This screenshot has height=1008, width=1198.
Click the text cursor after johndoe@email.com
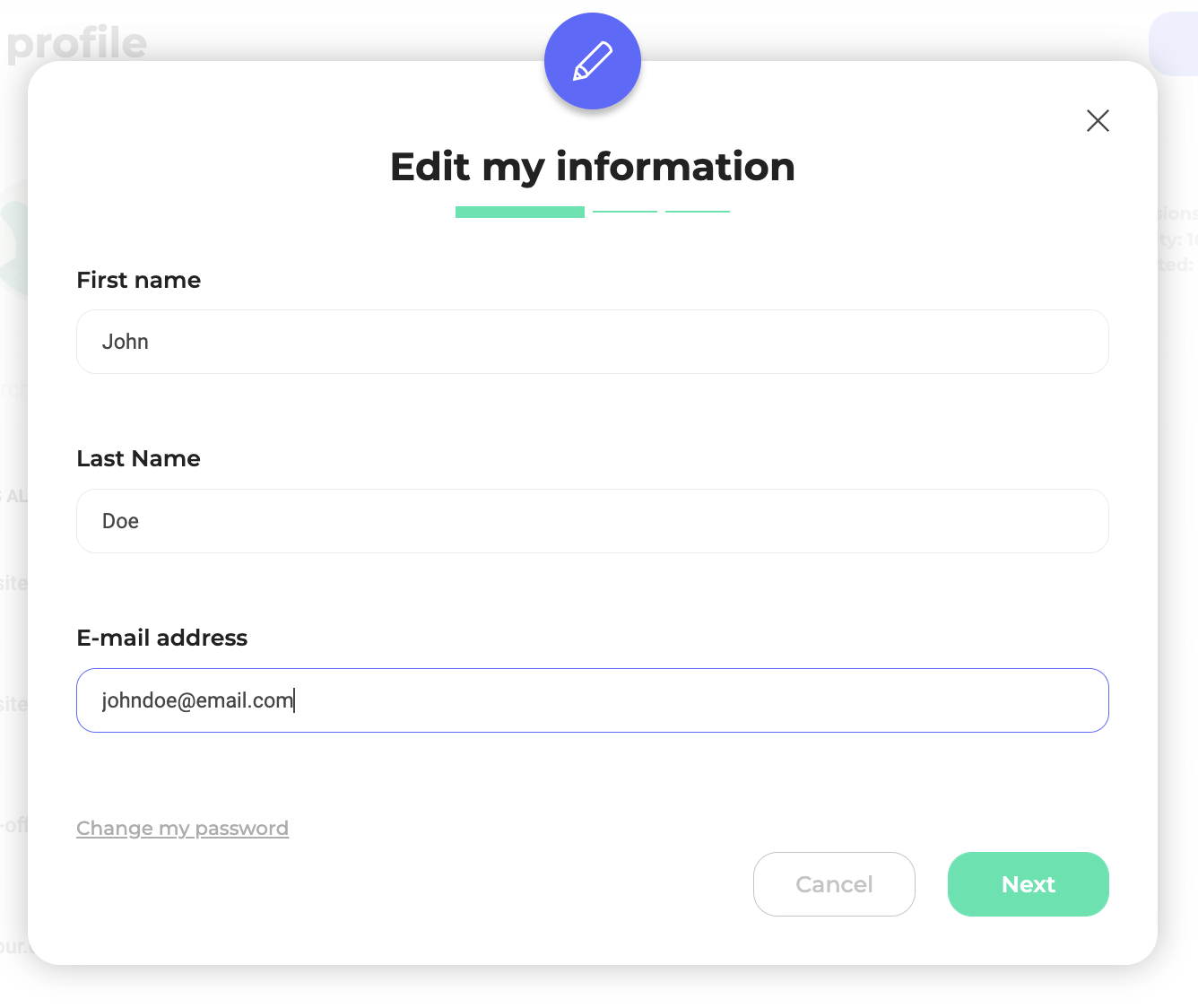point(295,700)
